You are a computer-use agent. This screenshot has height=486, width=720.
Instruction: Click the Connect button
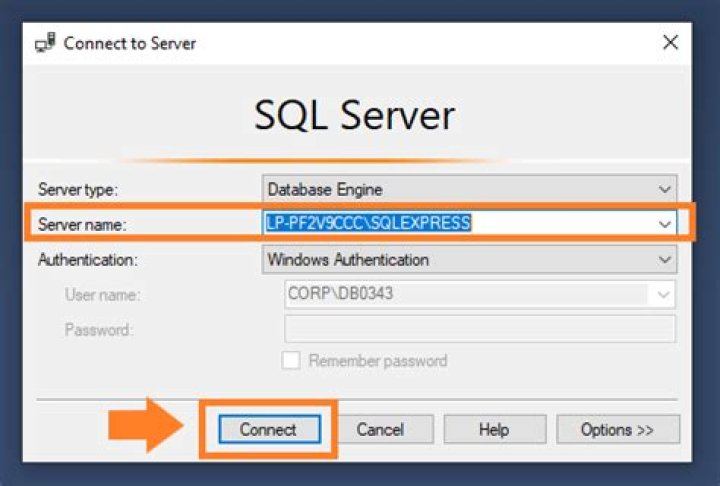[x=270, y=429]
